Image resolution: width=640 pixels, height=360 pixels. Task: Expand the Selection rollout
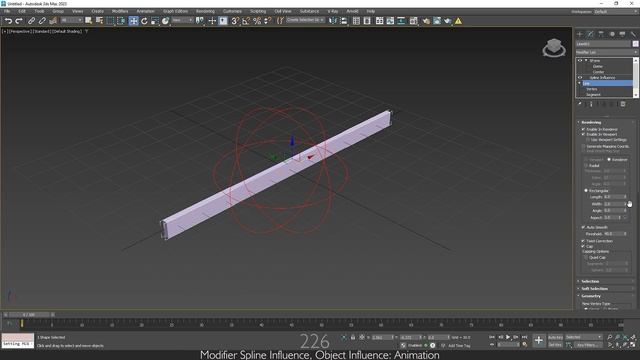click(x=590, y=282)
